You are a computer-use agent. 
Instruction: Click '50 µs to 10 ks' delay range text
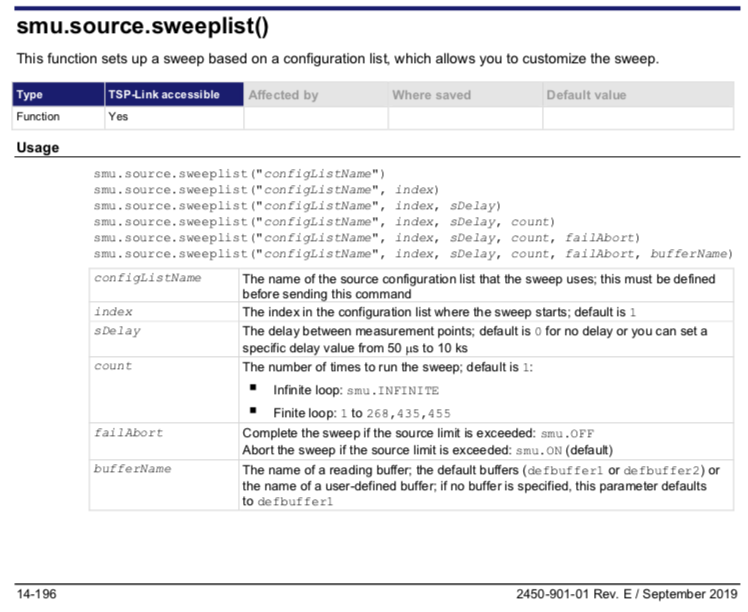tap(427, 348)
